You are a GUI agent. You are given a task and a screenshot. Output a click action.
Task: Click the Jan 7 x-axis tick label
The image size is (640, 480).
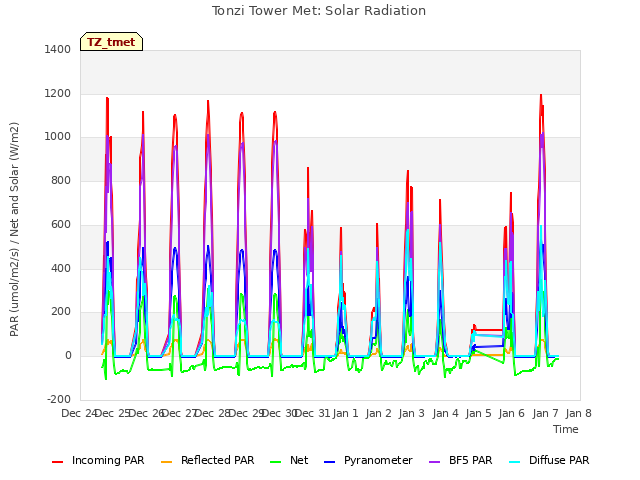point(545,413)
